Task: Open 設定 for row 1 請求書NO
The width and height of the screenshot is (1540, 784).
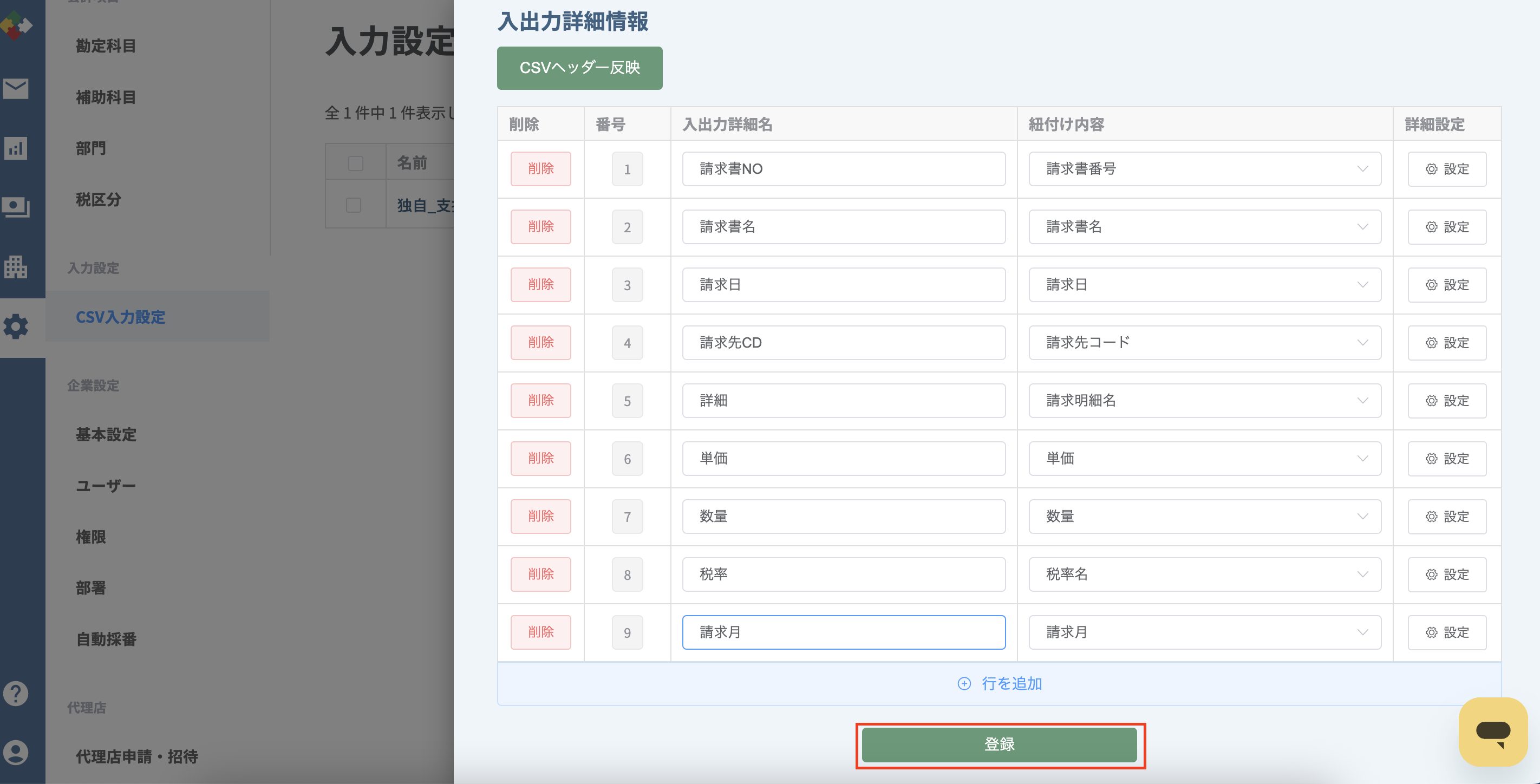Action: tap(1447, 169)
